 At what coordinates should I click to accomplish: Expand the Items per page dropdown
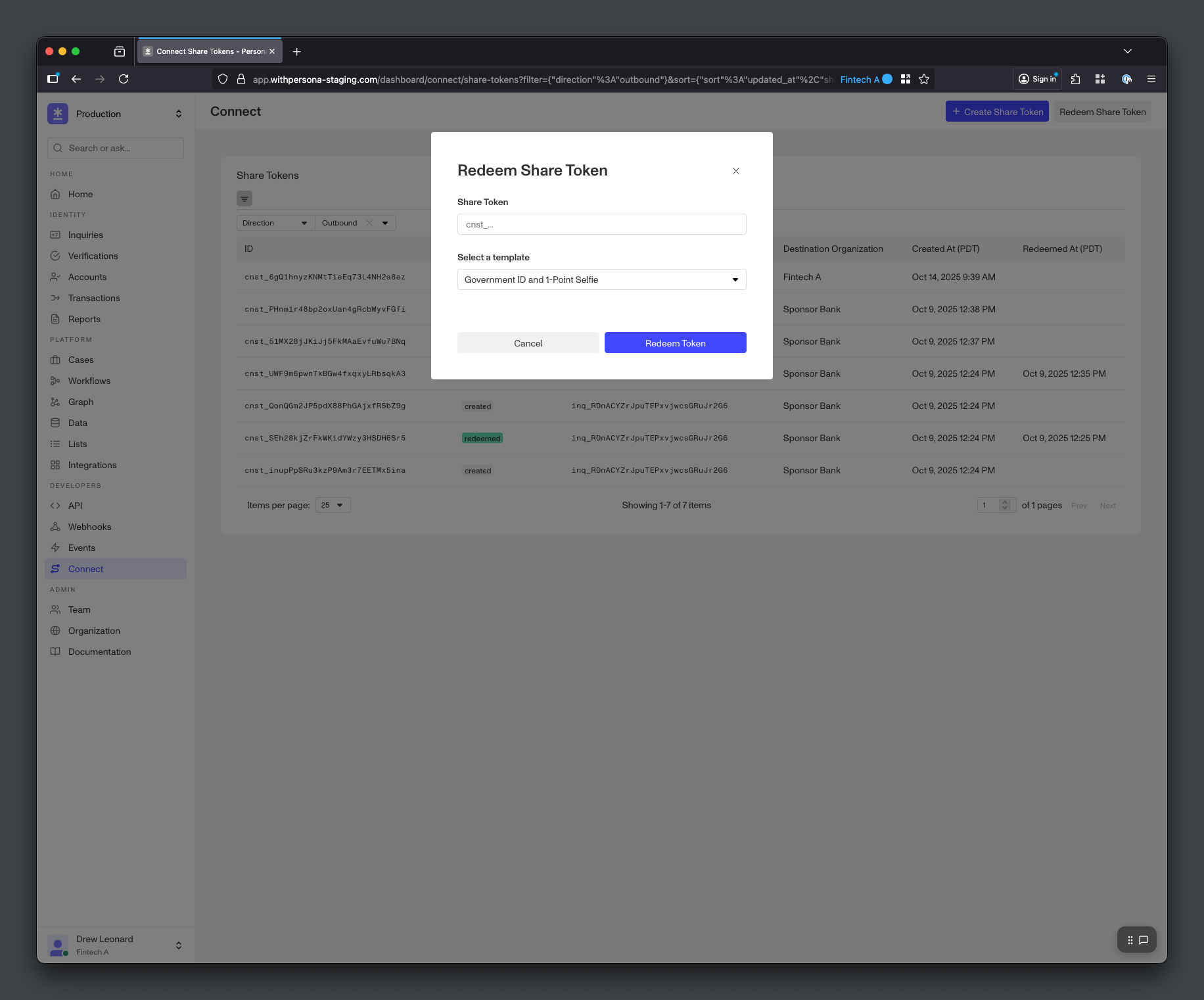333,505
